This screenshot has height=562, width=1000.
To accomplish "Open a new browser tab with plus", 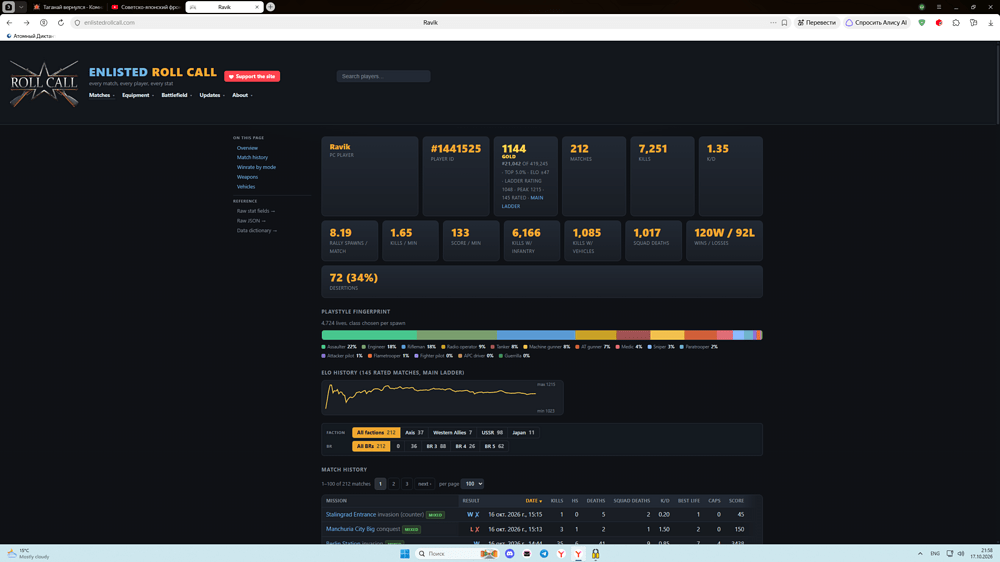I will [x=270, y=7].
